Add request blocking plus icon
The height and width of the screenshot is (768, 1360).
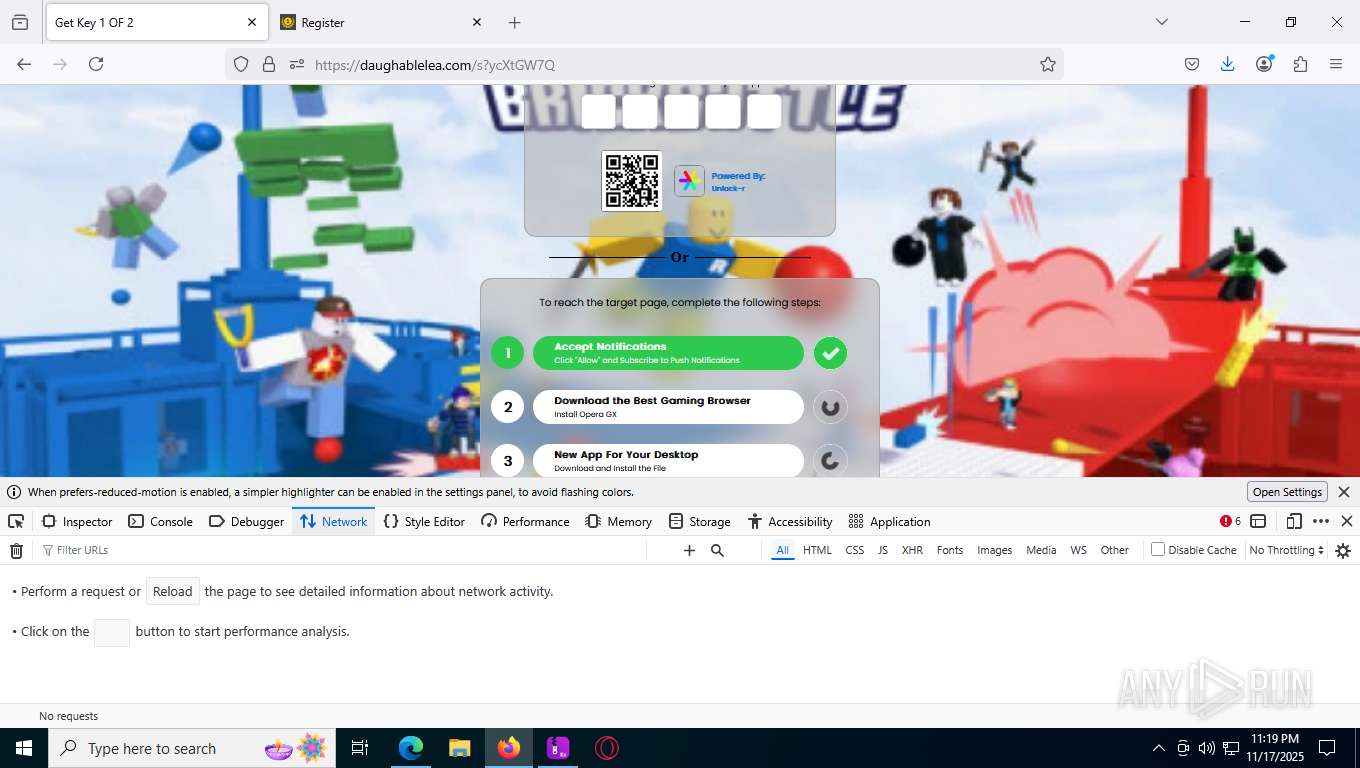pyautogui.click(x=689, y=550)
